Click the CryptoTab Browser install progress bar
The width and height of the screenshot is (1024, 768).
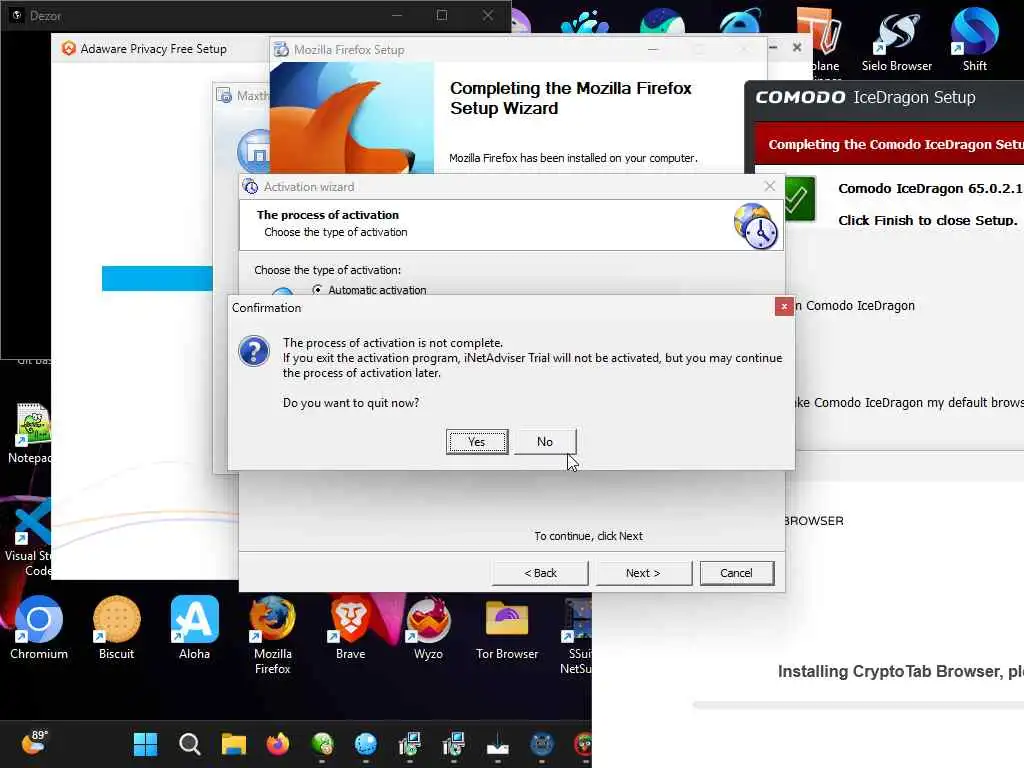pos(858,705)
